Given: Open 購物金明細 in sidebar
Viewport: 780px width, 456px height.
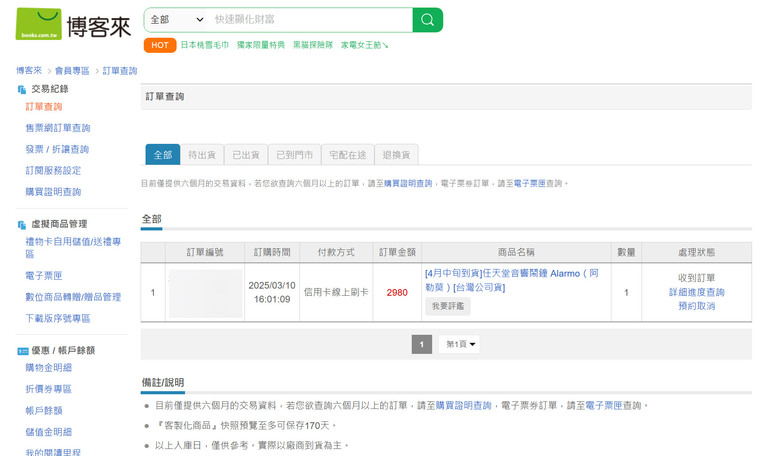Looking at the screenshot, I should click(x=48, y=368).
